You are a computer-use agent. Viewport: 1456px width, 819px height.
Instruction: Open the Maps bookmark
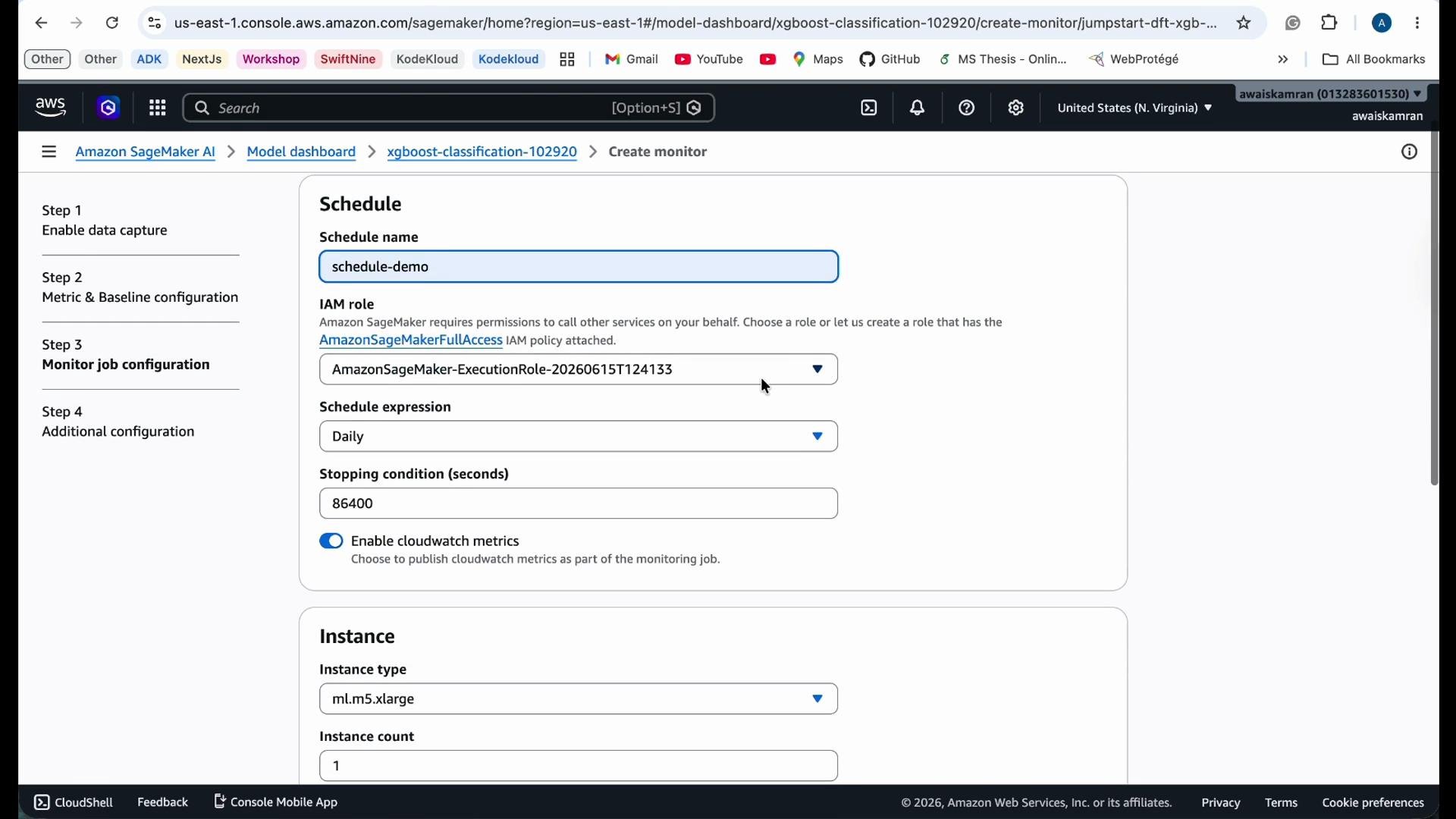click(819, 60)
